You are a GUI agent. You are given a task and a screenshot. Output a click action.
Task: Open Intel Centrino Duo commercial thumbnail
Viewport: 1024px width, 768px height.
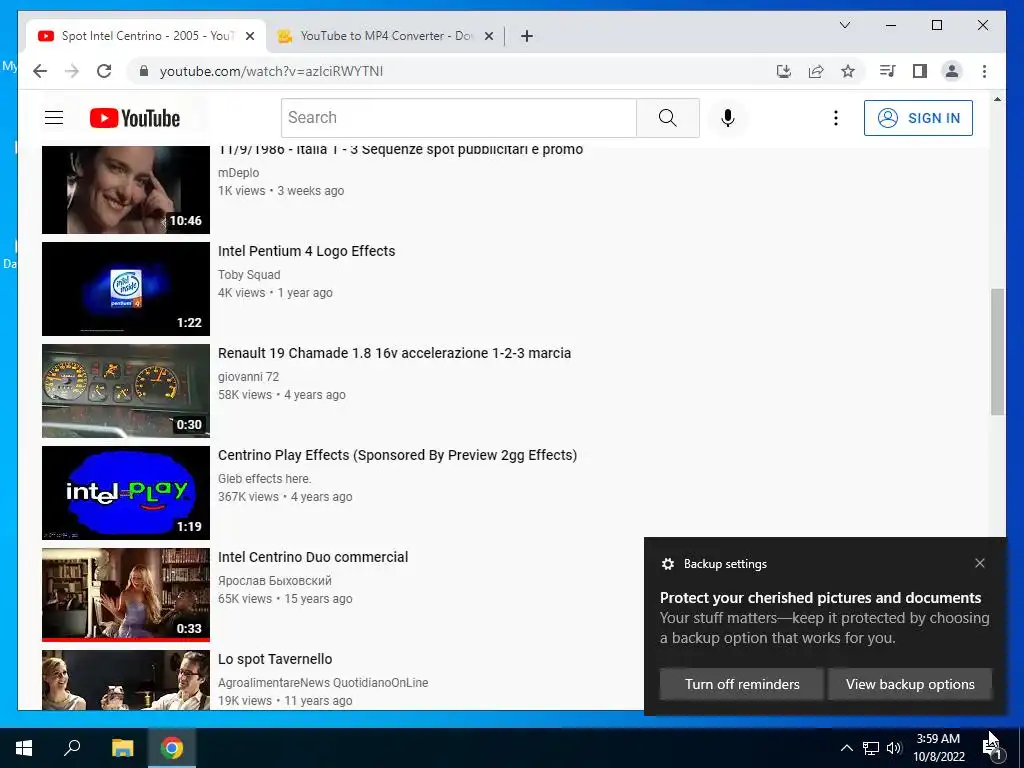point(126,594)
